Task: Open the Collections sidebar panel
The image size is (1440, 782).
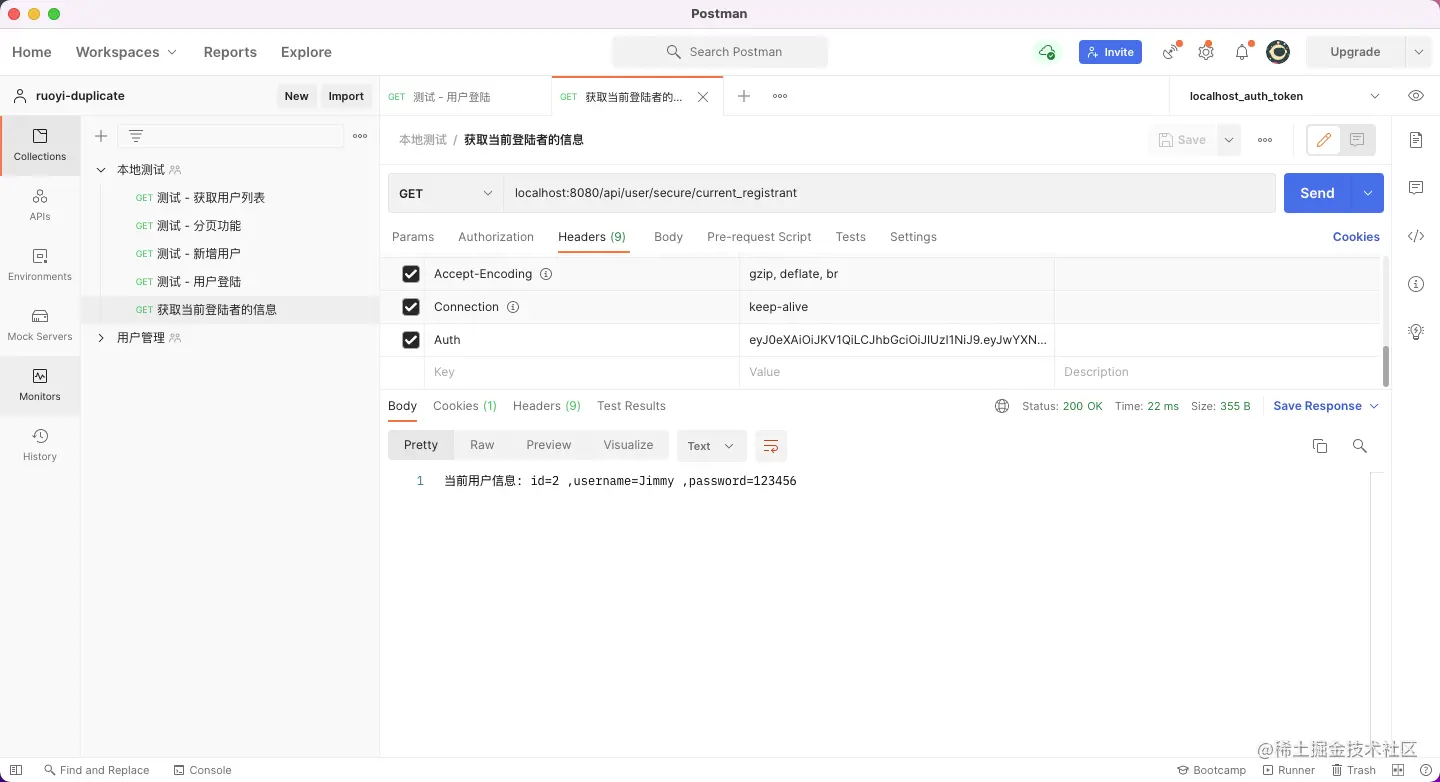Action: 39,146
